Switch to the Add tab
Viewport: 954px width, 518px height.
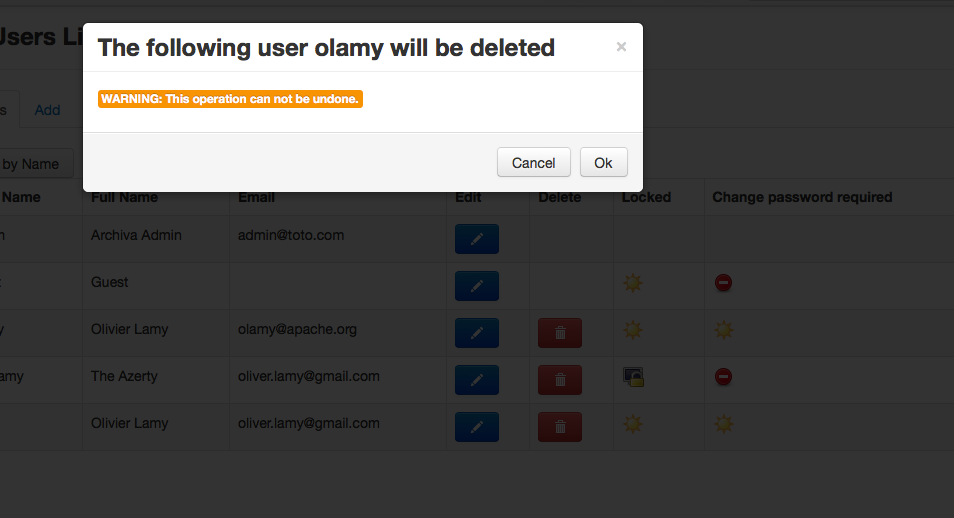click(47, 110)
